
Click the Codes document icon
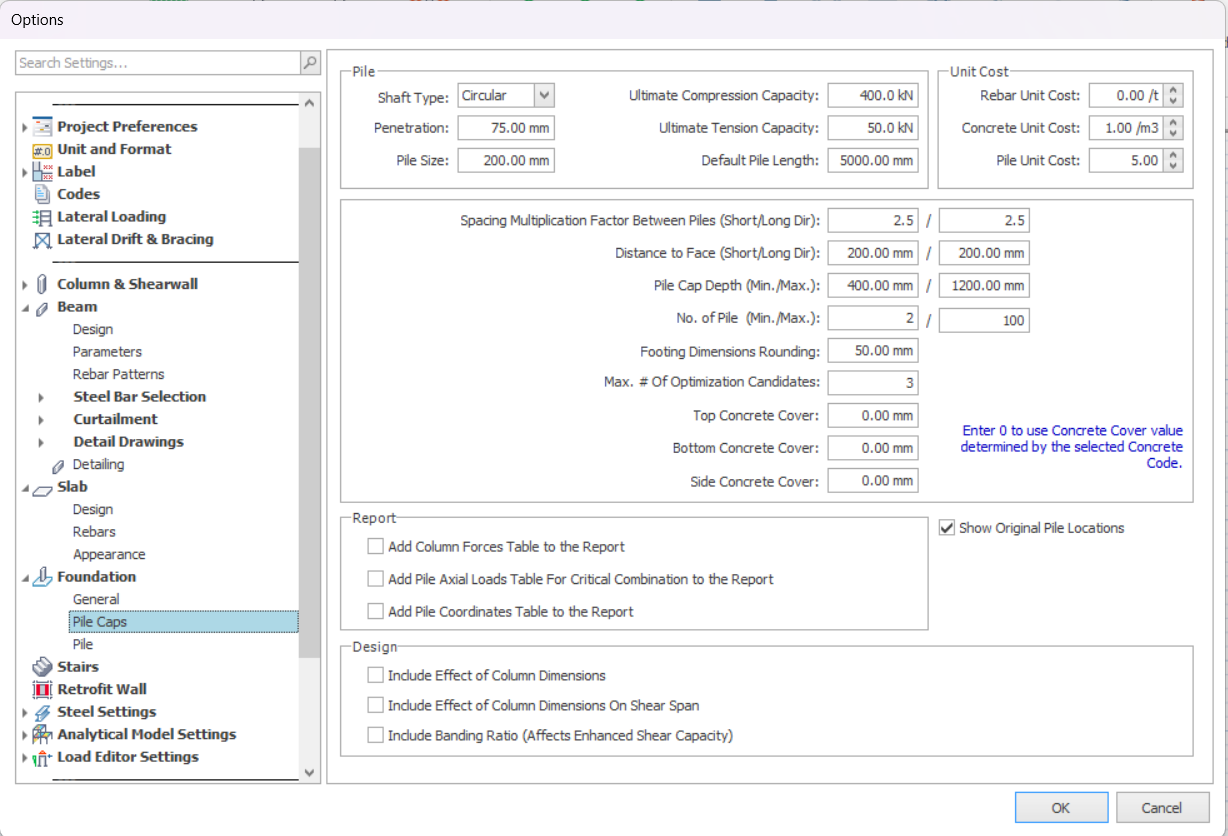[x=42, y=194]
